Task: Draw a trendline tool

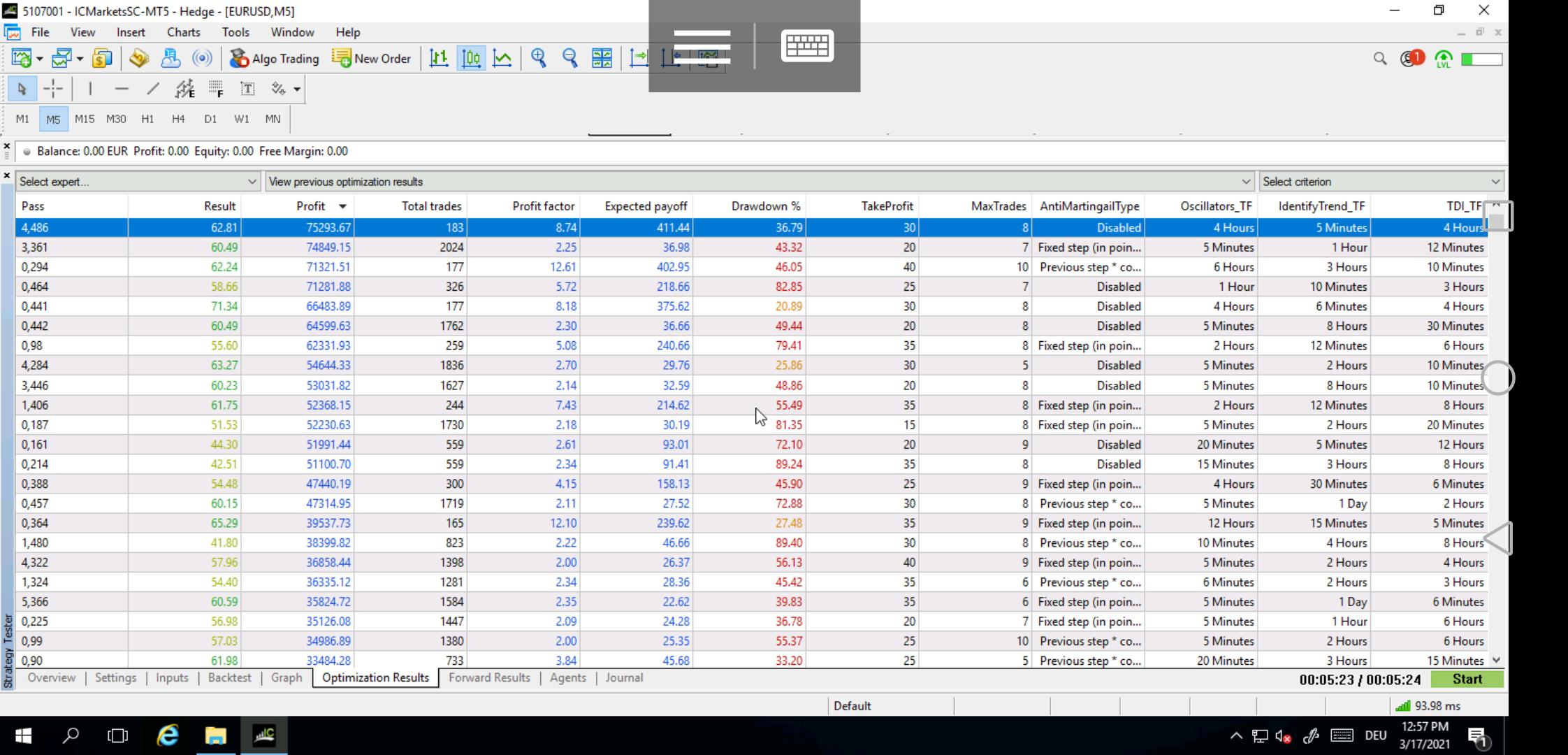Action: coord(153,89)
